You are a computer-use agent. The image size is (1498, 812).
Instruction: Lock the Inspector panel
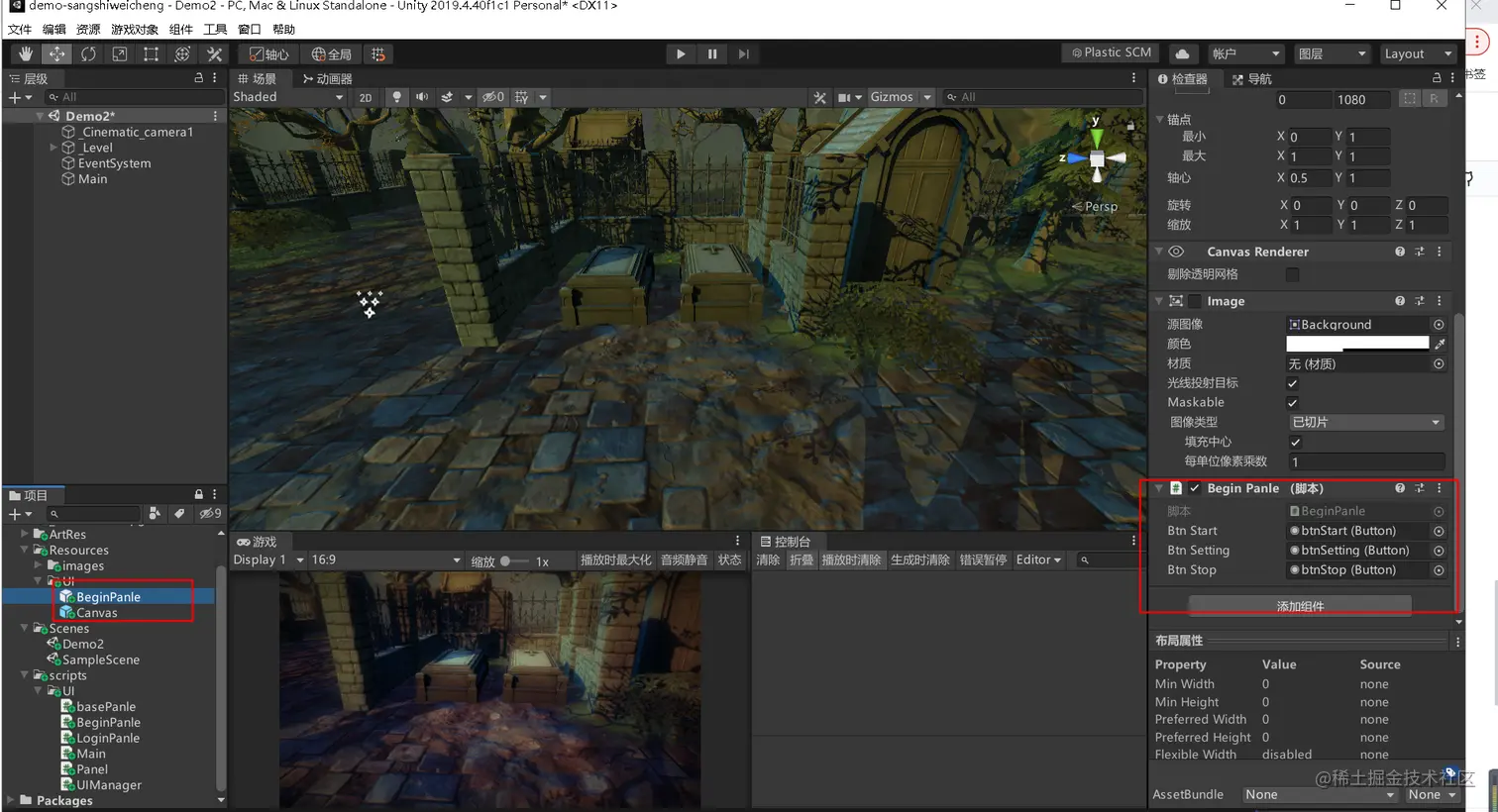[1437, 78]
